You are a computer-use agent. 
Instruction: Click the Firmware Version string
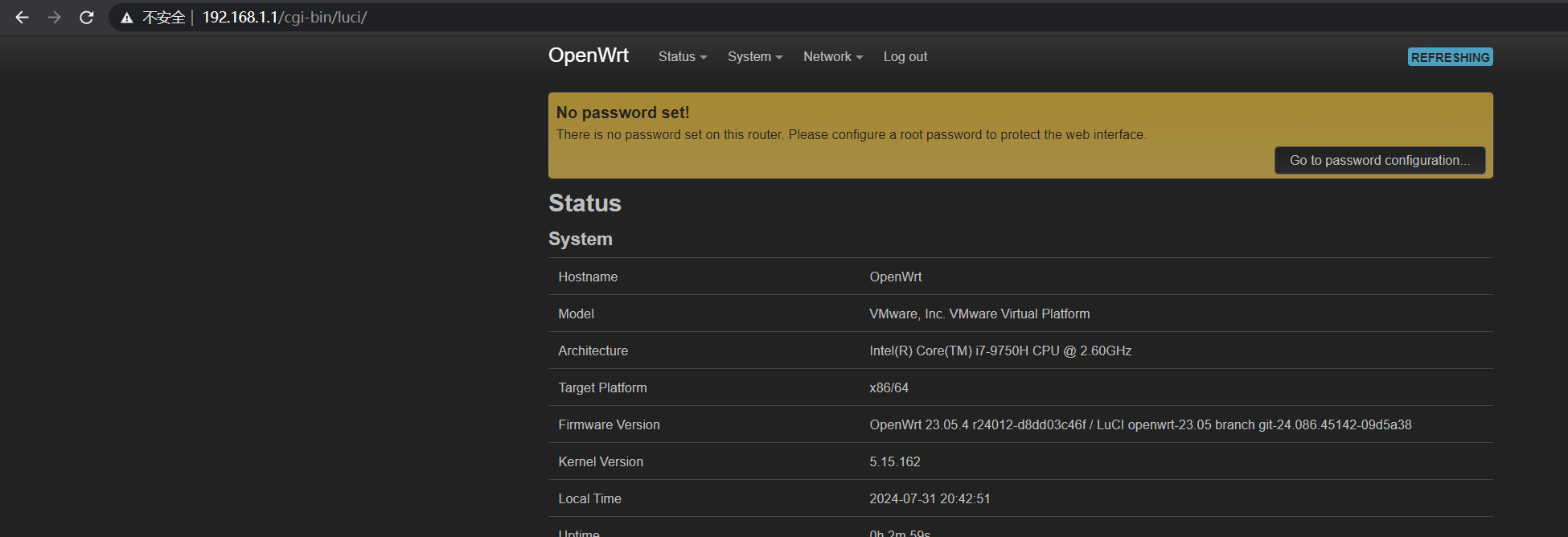(x=1139, y=424)
